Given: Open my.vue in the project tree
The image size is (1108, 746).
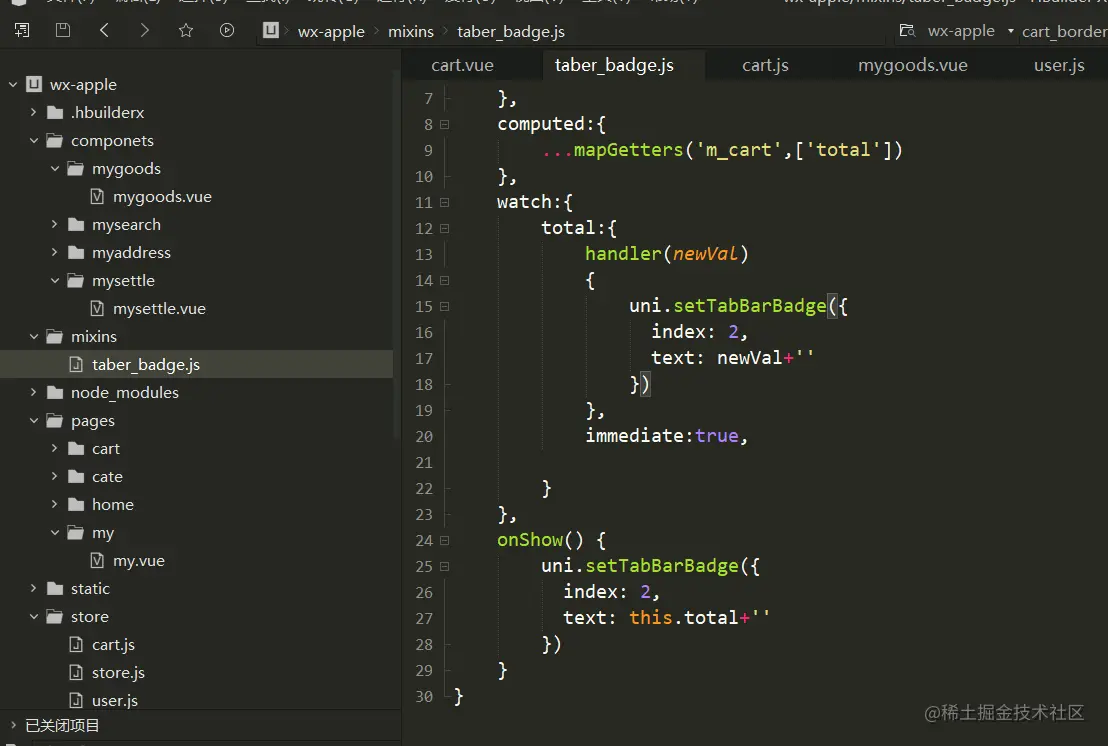Looking at the screenshot, I should pyautogui.click(x=138, y=561).
